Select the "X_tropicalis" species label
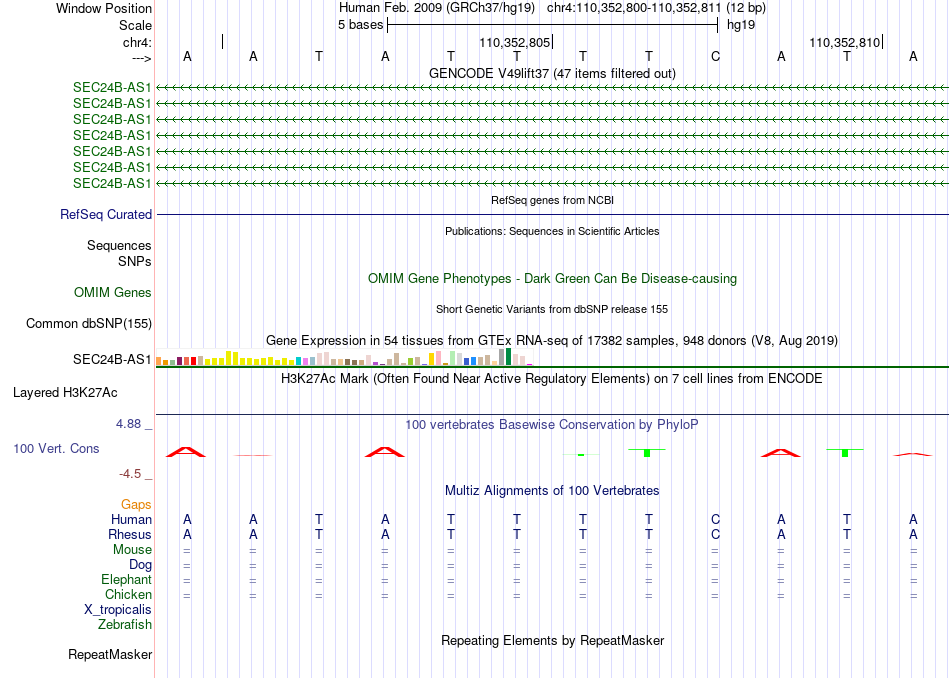 [118, 610]
